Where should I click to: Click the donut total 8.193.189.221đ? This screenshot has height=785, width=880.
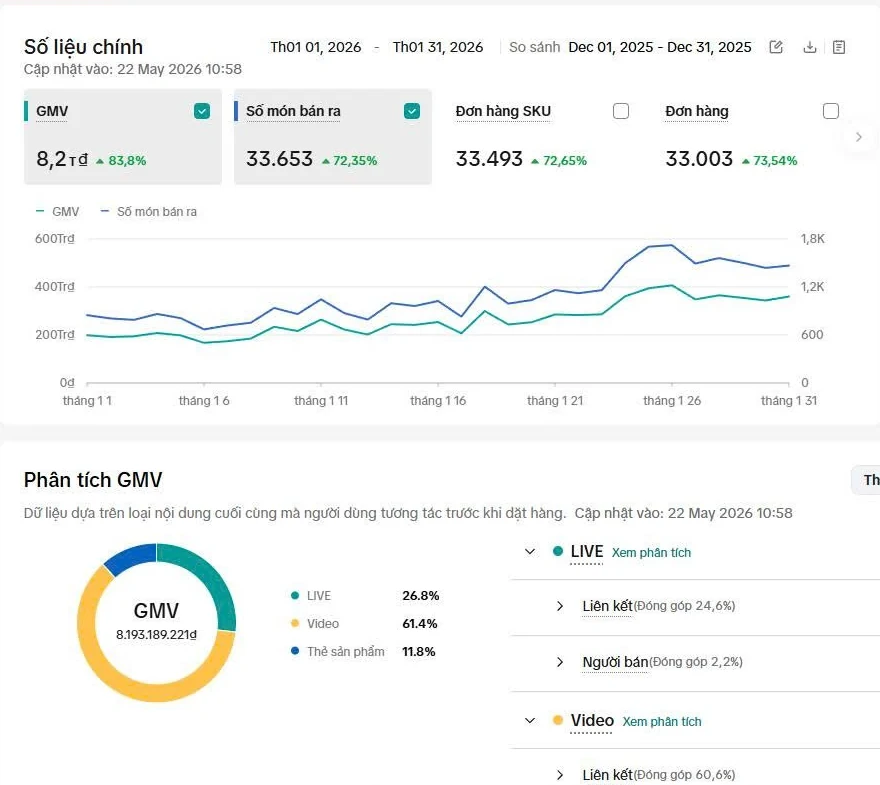pyautogui.click(x=157, y=635)
